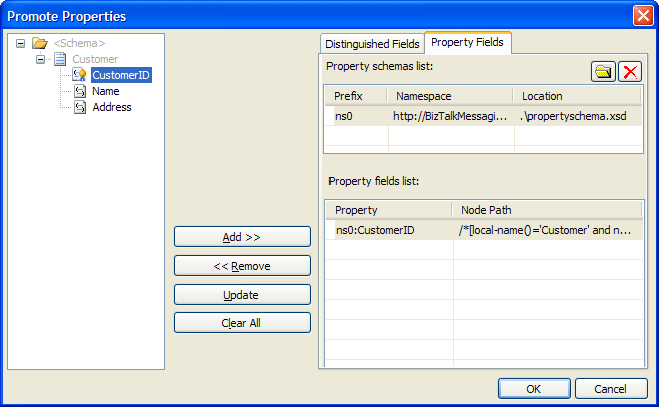
Task: Select the <Schema> root label
Action: [x=79, y=43]
